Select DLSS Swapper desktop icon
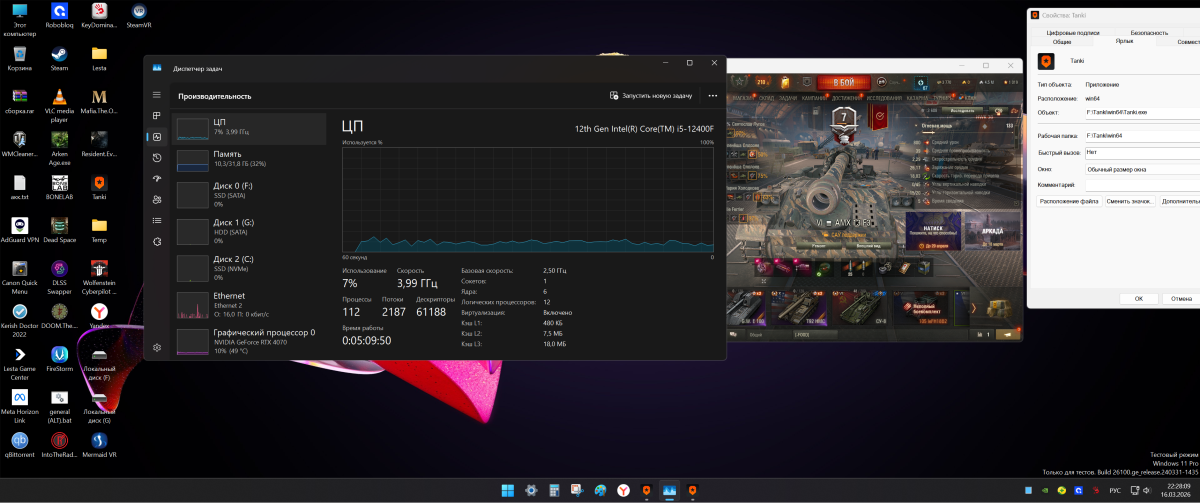Viewport: 1200px width, 503px height. pyautogui.click(x=59, y=274)
